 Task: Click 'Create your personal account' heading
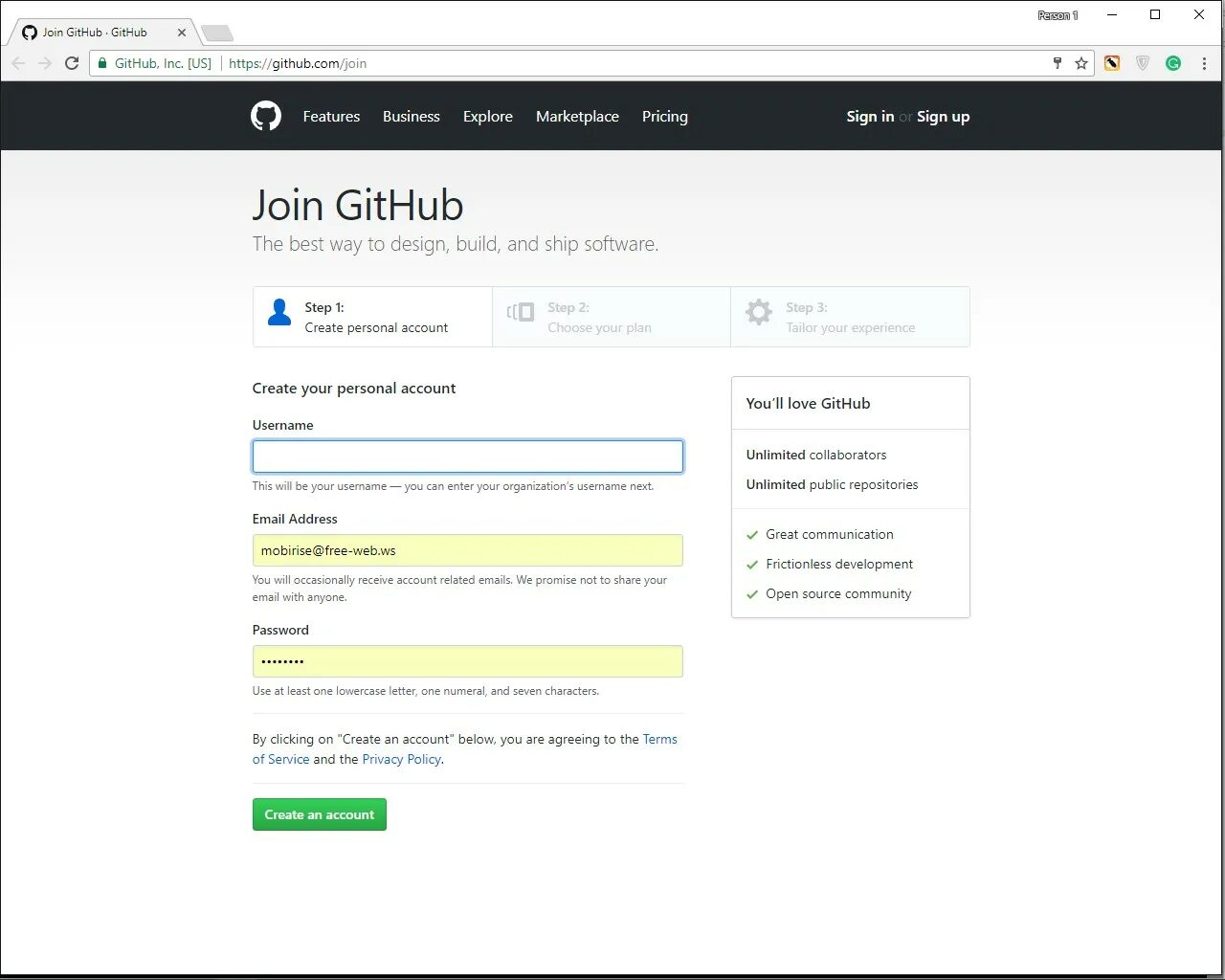coord(354,388)
